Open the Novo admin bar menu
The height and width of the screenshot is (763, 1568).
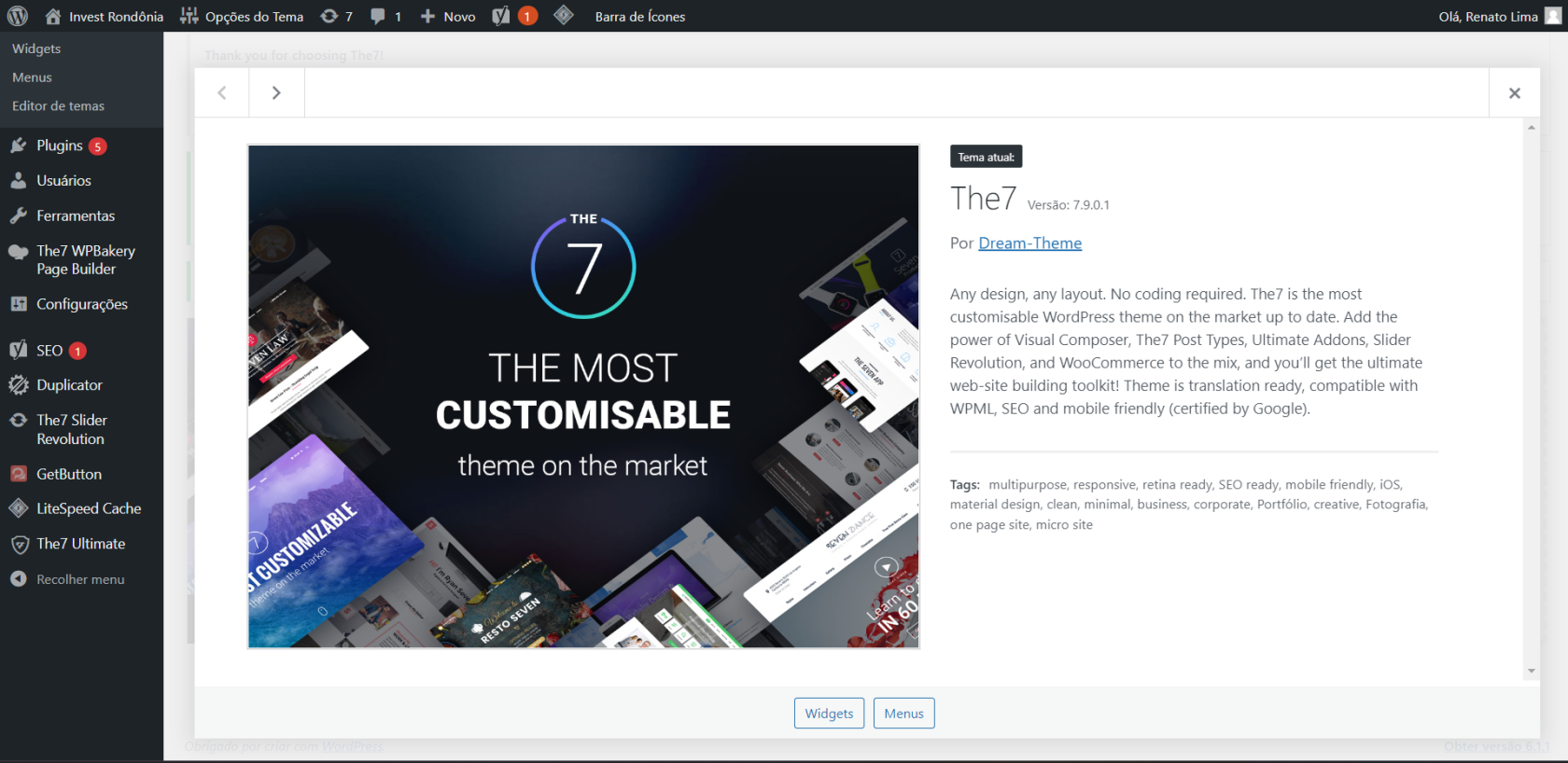click(448, 16)
